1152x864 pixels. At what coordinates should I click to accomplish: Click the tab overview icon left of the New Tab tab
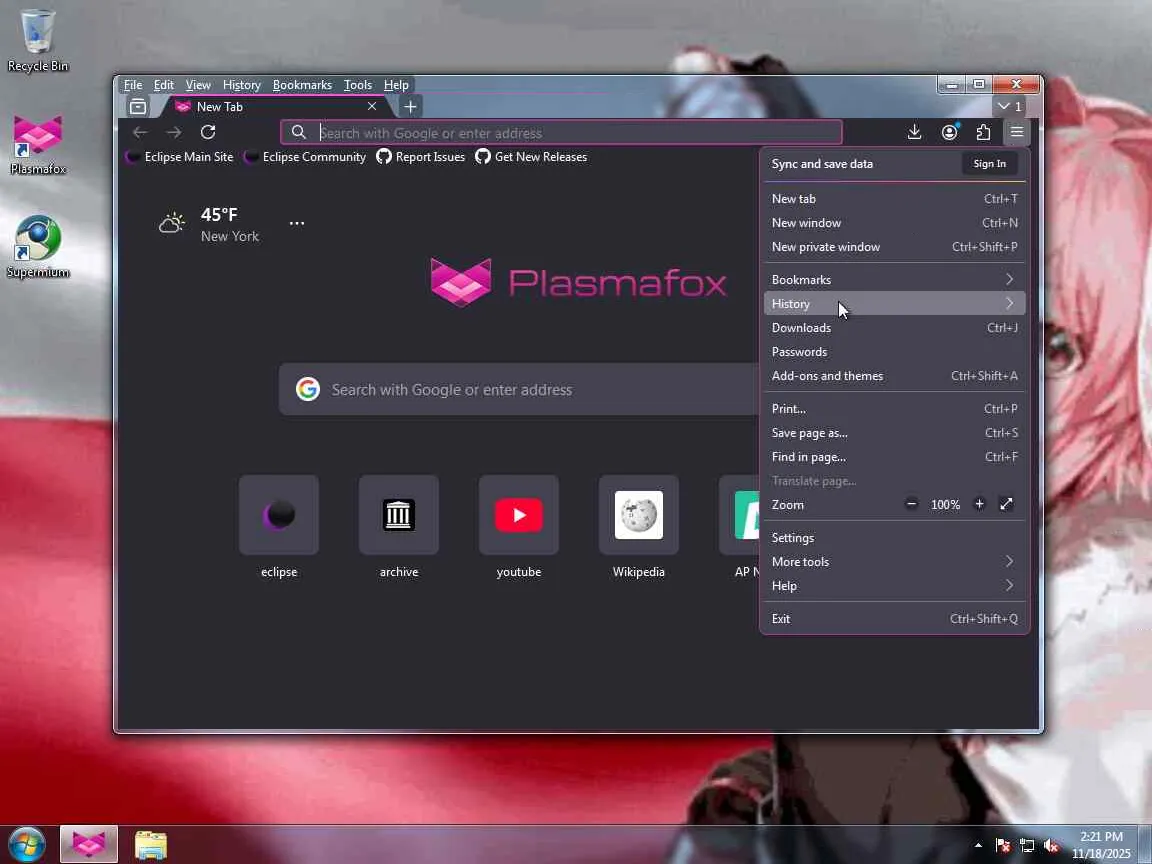click(x=137, y=107)
